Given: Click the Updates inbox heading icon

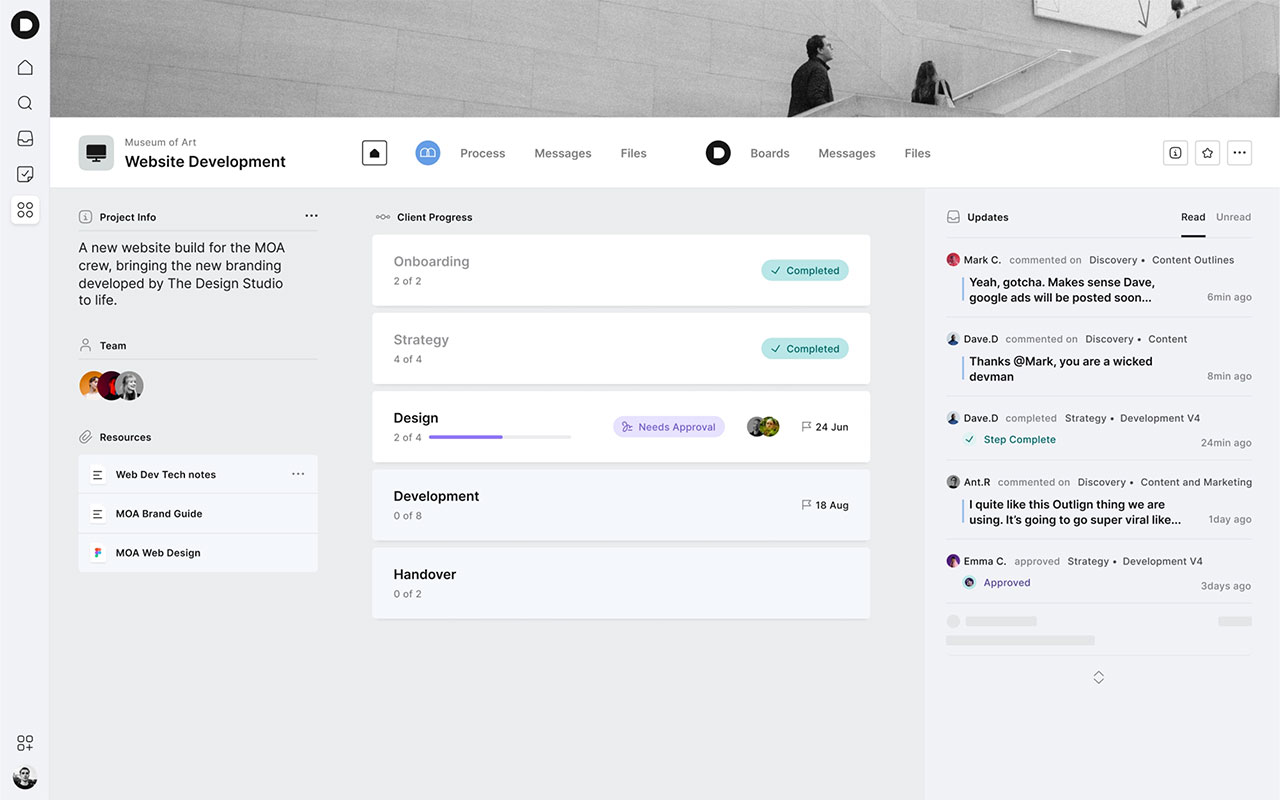Looking at the screenshot, I should coord(954,217).
